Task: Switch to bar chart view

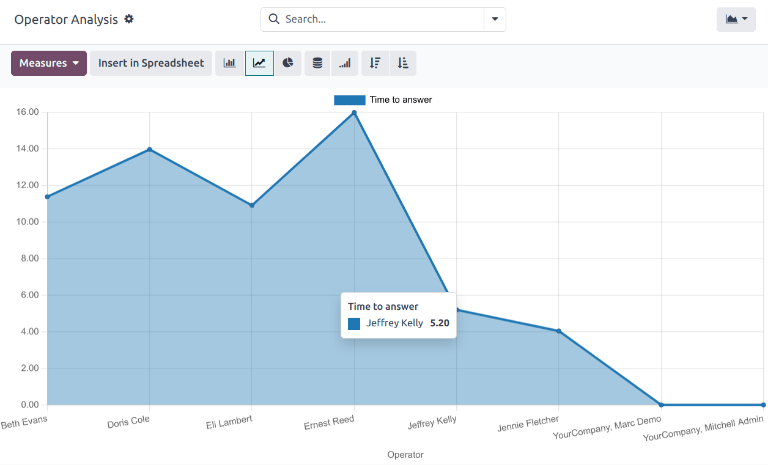Action: (230, 63)
